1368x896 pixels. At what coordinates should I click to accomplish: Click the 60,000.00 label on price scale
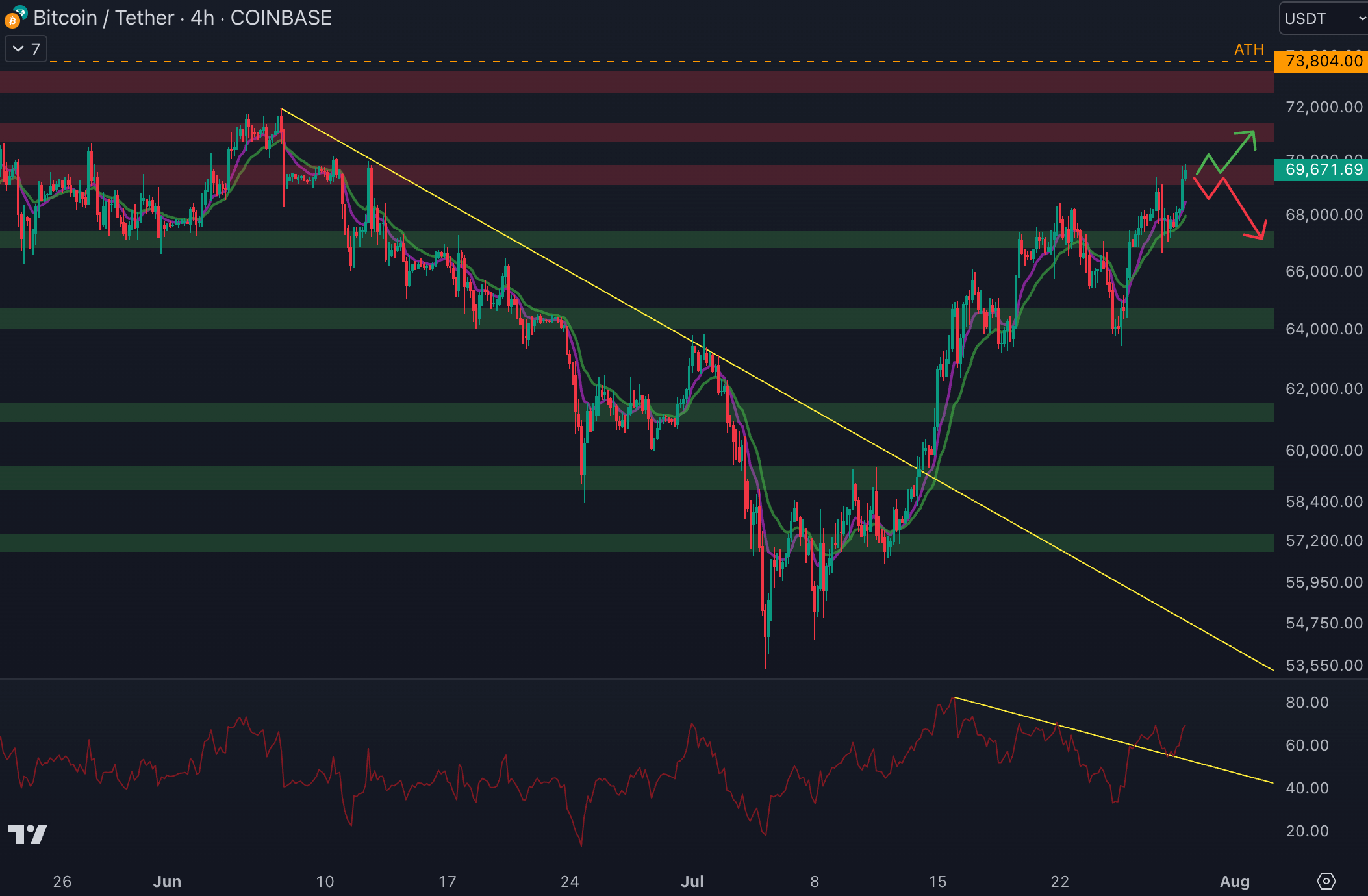tap(1323, 450)
